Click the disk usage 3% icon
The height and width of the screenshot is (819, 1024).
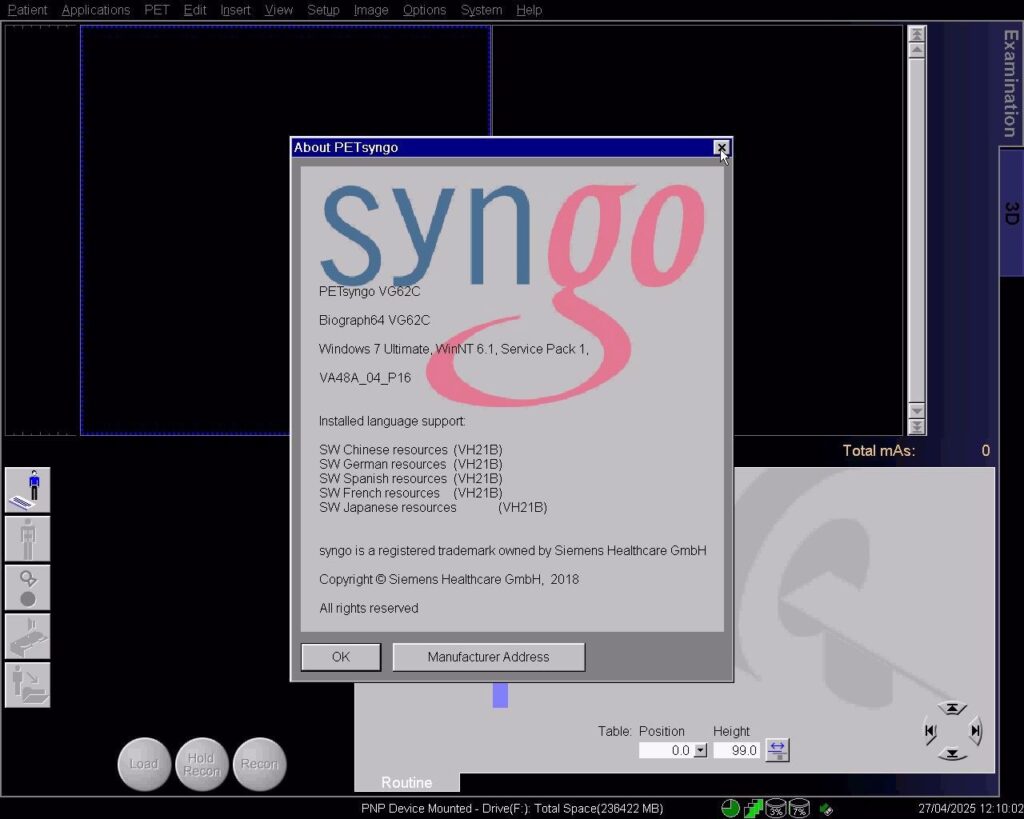coord(775,809)
